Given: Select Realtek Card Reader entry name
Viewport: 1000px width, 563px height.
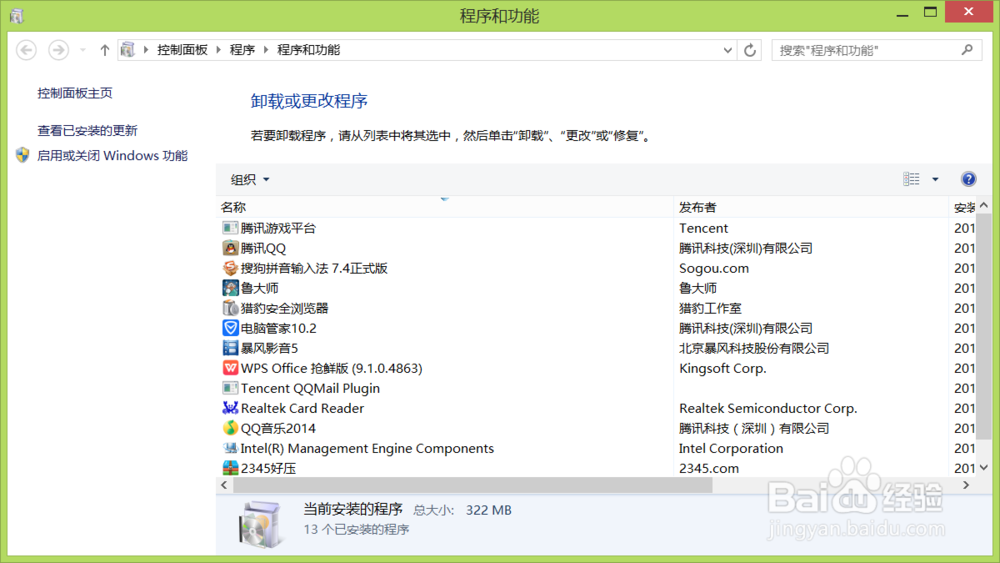Looking at the screenshot, I should coord(302,408).
